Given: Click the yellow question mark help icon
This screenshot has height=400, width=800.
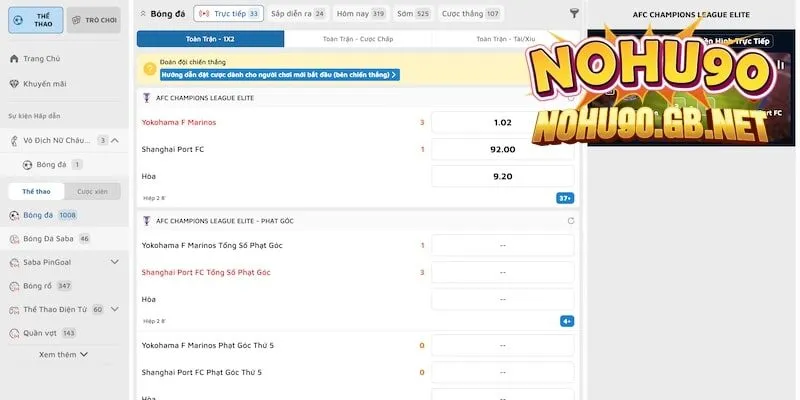Looking at the screenshot, I should 150,69.
